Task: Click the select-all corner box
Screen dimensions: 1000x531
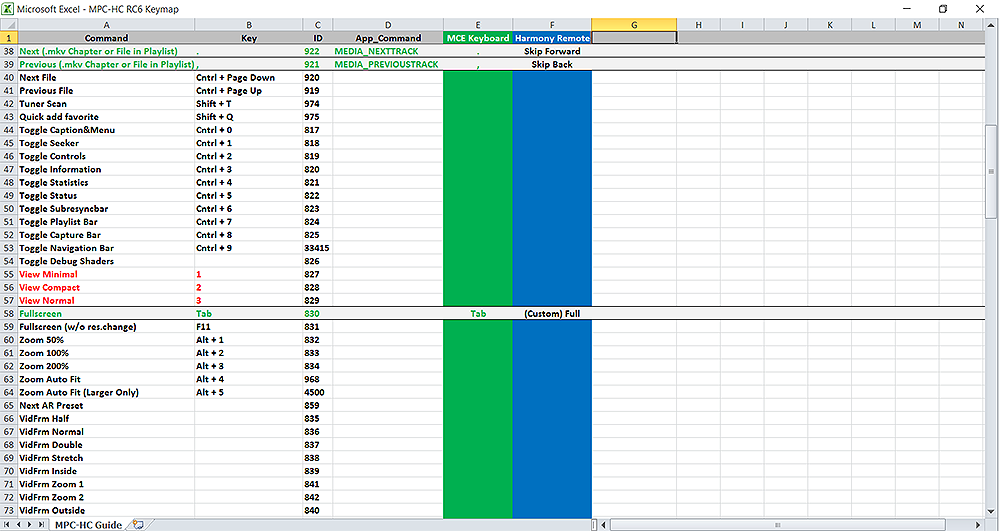Action: point(8,25)
